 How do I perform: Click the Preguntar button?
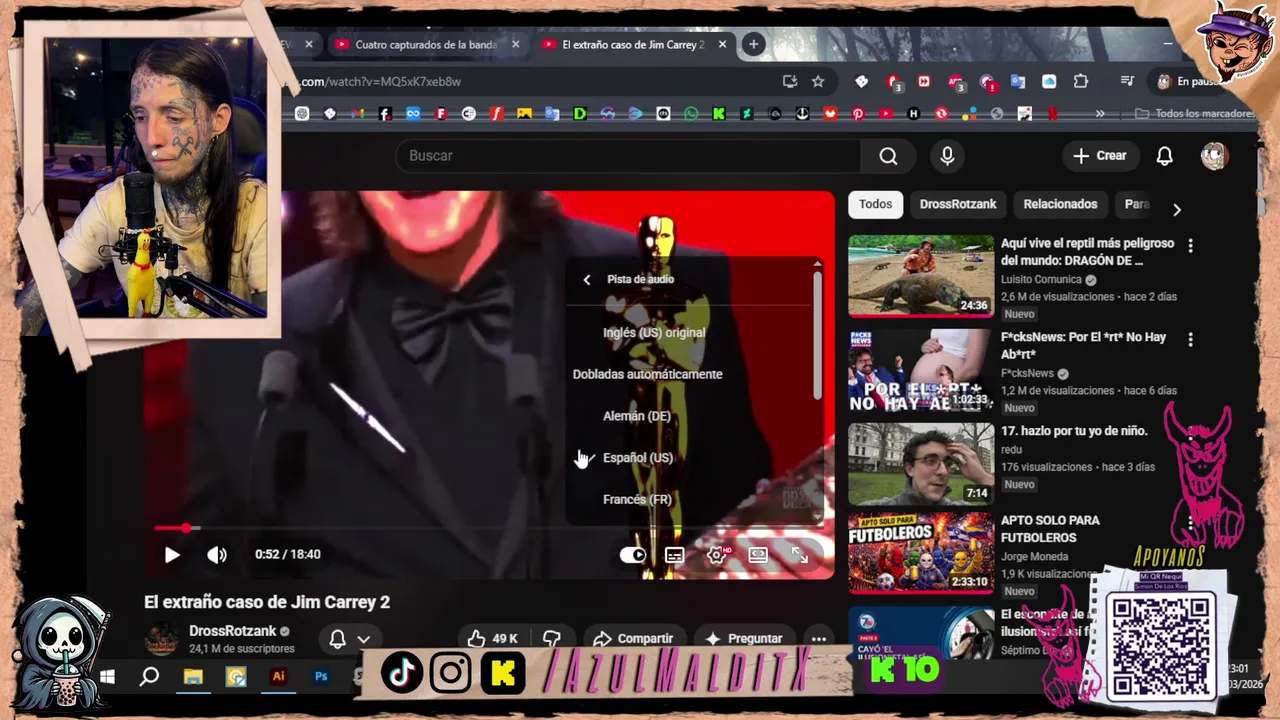point(743,638)
